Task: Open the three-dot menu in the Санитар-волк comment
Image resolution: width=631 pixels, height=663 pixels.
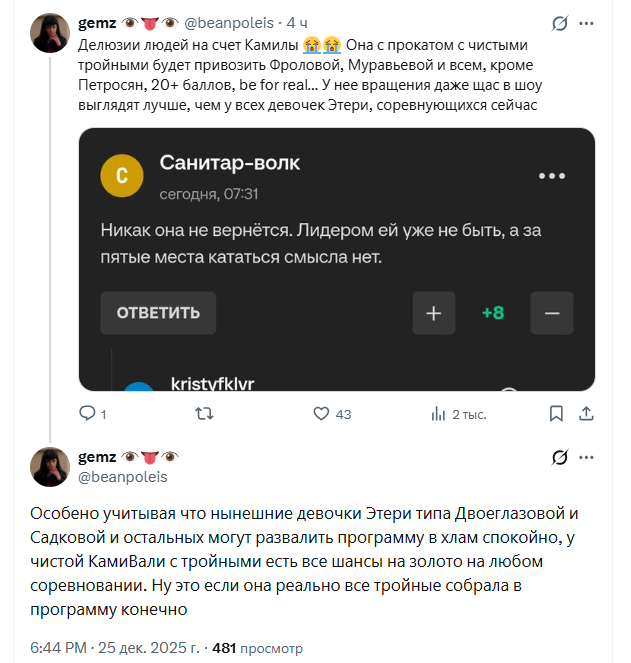Action: [552, 176]
